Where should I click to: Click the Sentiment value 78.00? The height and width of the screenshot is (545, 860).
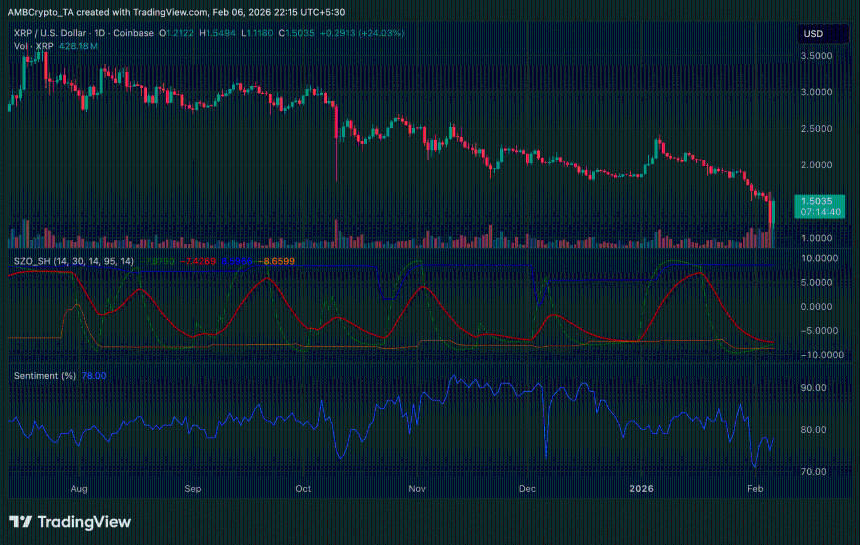pyautogui.click(x=94, y=376)
